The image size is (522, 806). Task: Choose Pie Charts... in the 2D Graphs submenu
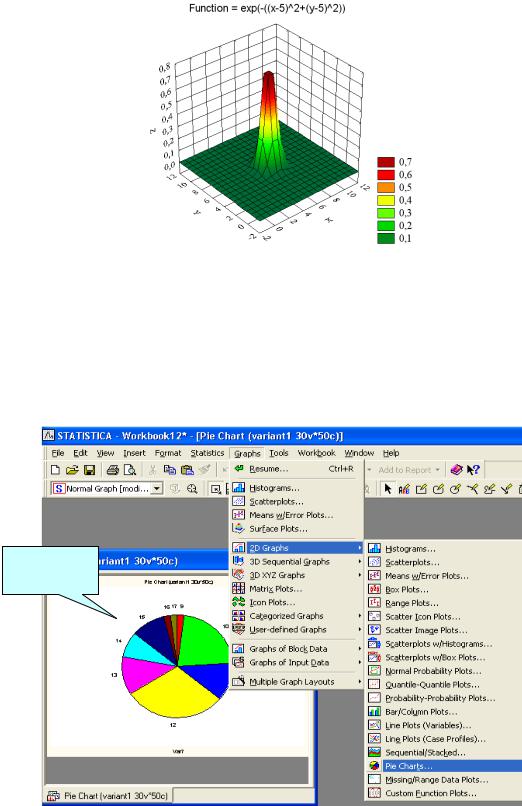(x=444, y=766)
